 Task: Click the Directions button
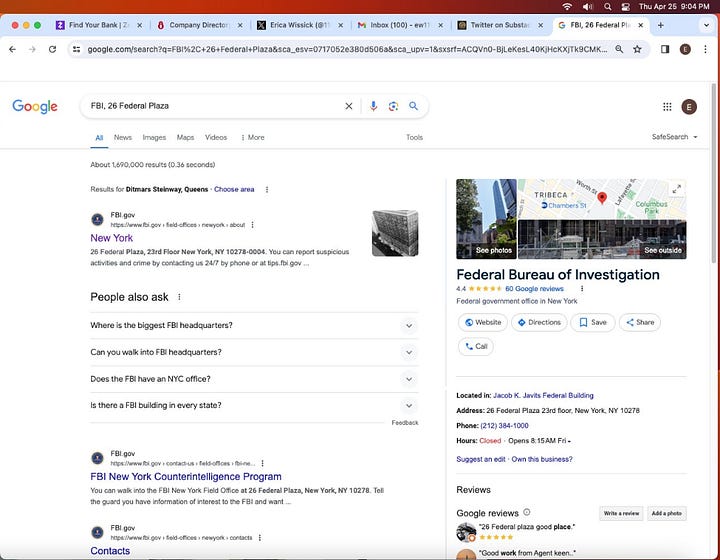[x=539, y=322]
